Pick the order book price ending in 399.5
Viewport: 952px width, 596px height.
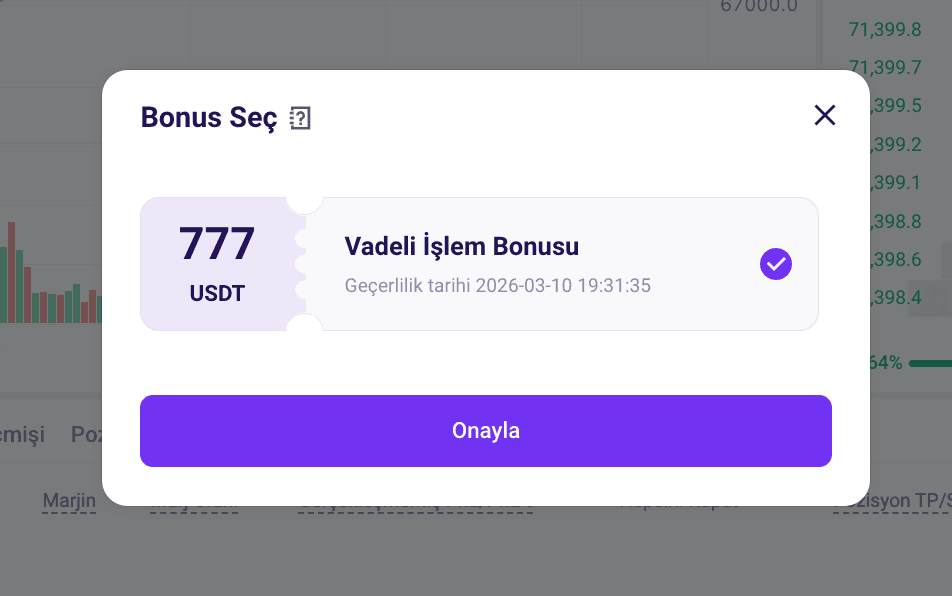[896, 106]
